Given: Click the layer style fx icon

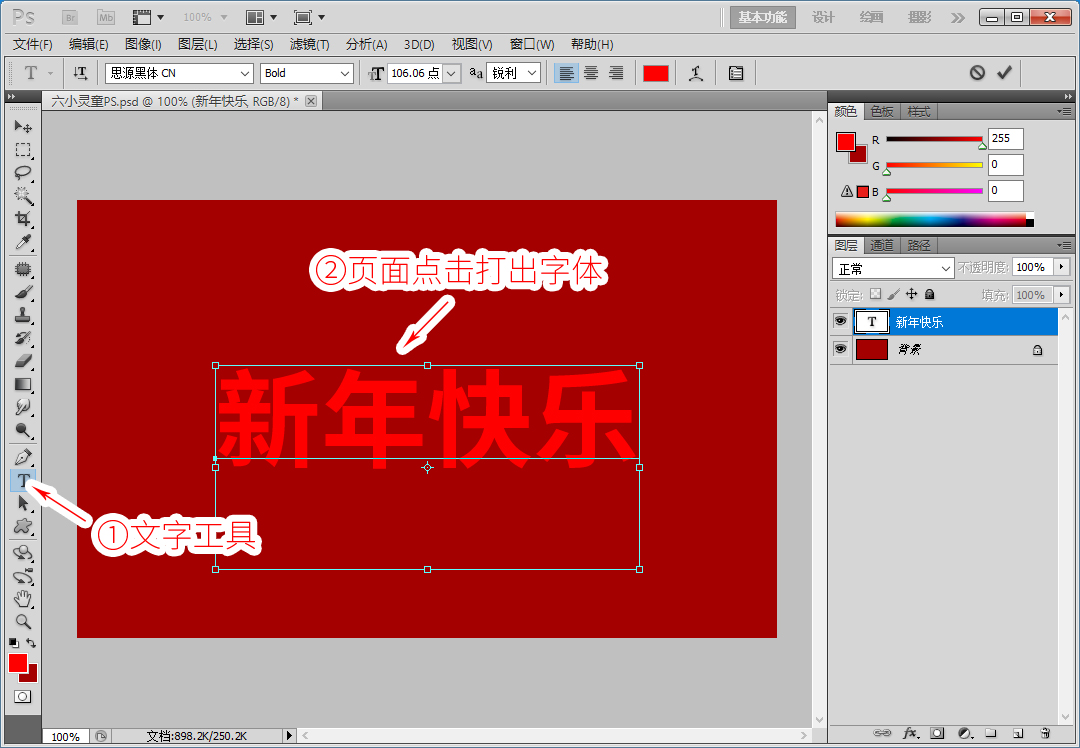Looking at the screenshot, I should click(x=911, y=733).
